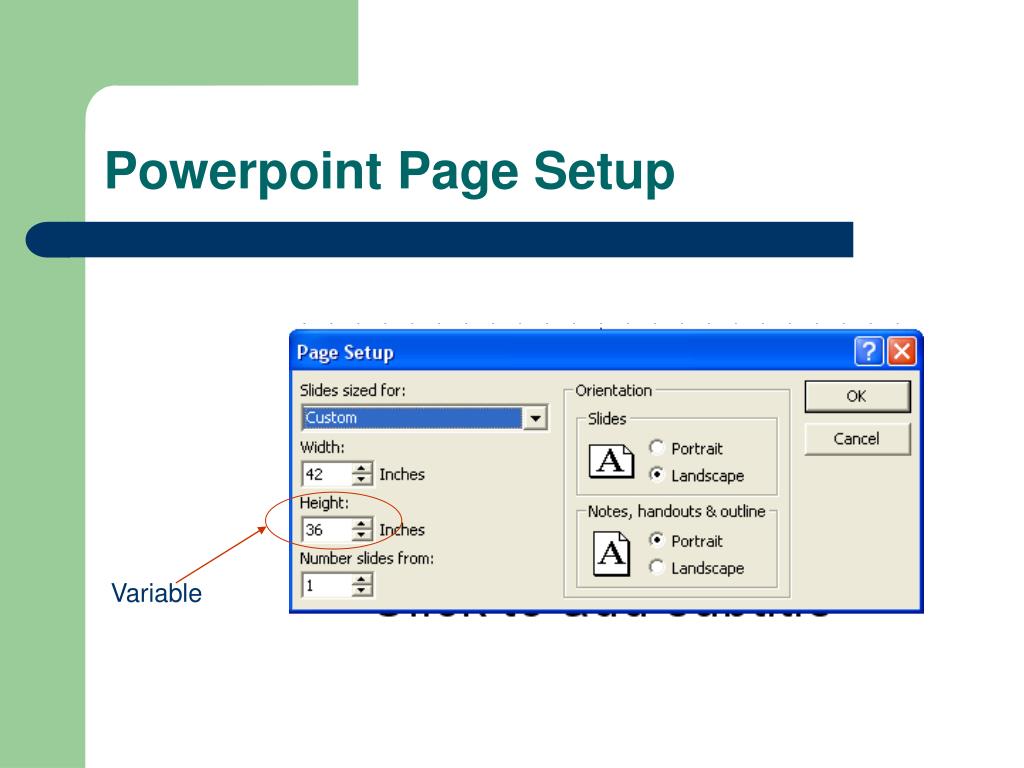Click the Page Setup title bar text
The width and height of the screenshot is (1024, 768).
pos(345,353)
